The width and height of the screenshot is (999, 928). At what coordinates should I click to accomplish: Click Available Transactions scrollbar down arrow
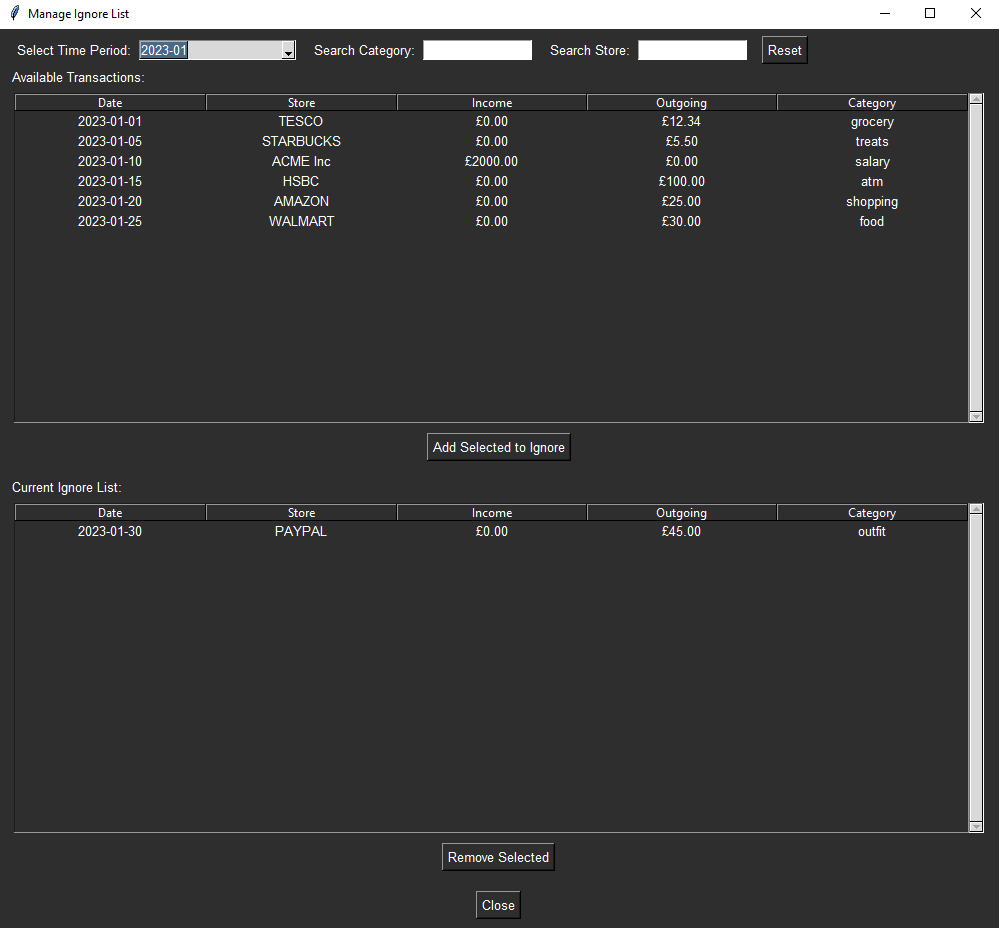tap(975, 417)
